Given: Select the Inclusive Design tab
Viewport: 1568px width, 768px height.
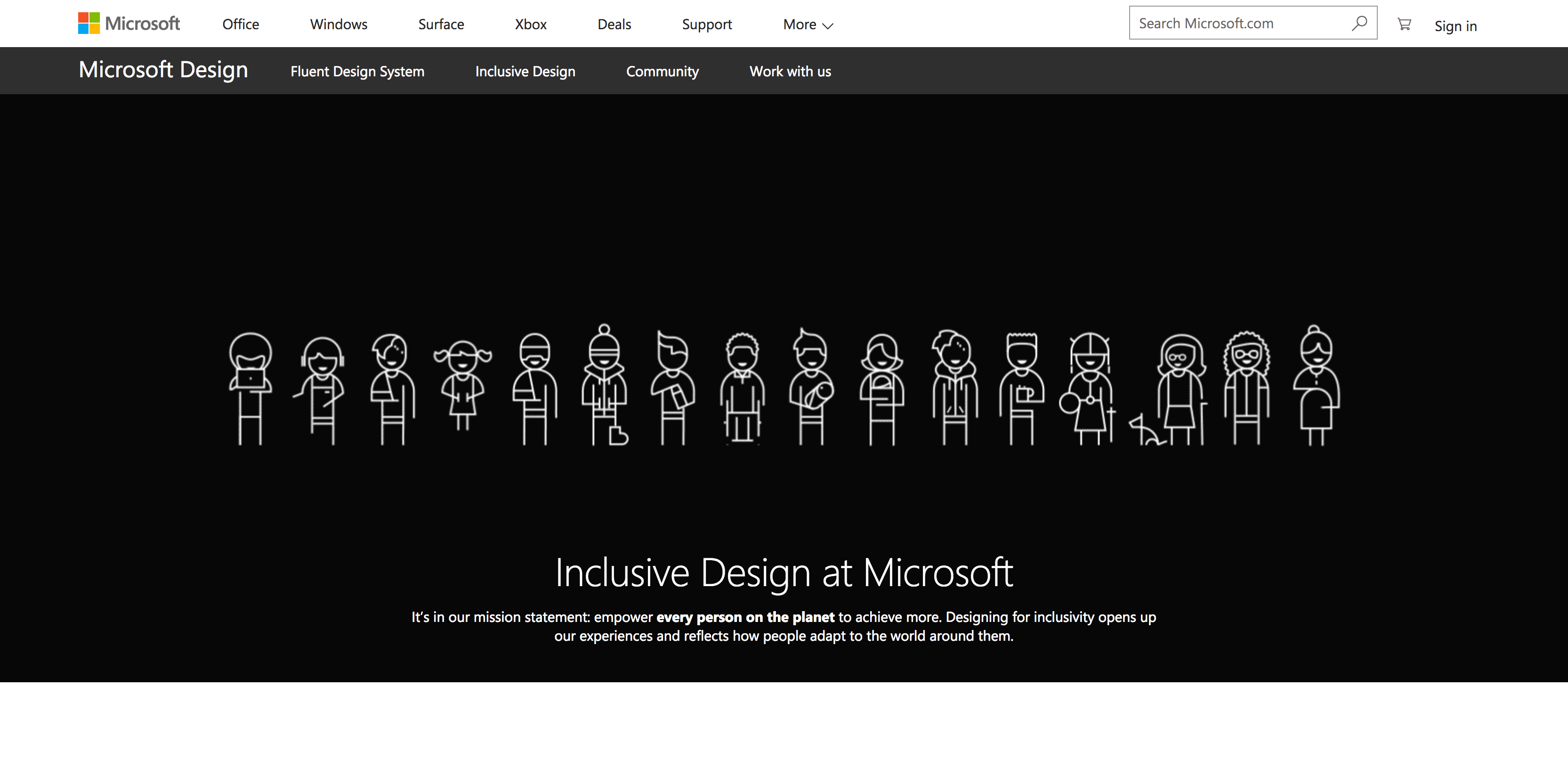Looking at the screenshot, I should [525, 71].
